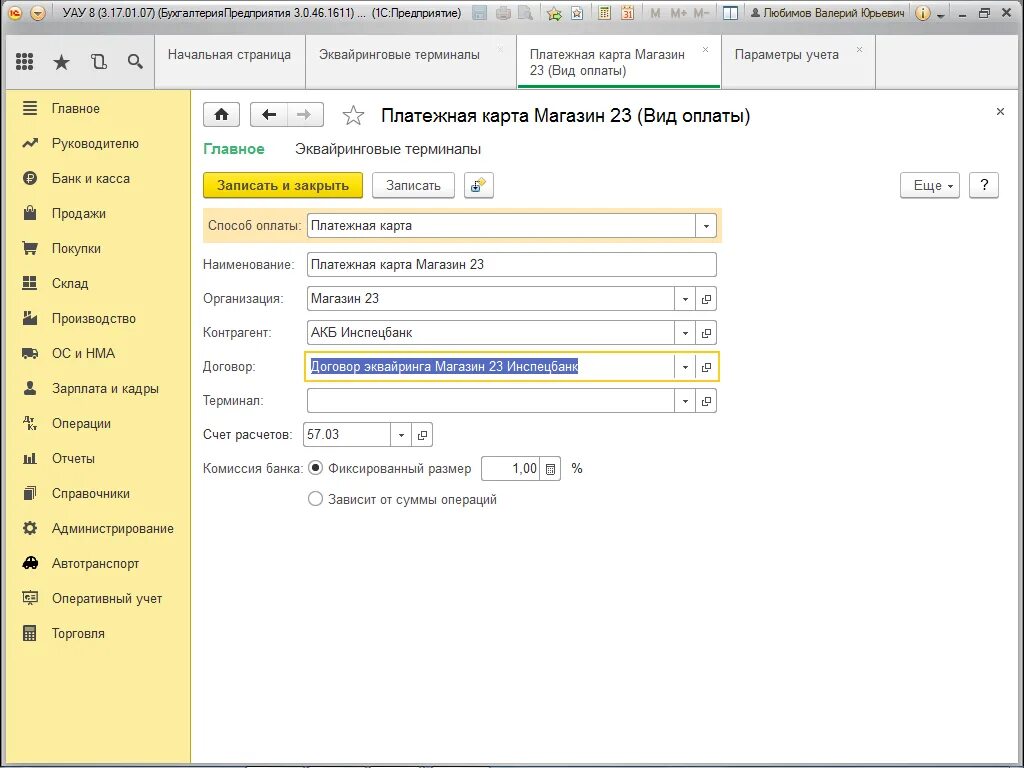Viewport: 1024px width, 768px height.
Task: Open title bar dropdown arrow near logo
Action: (x=38, y=13)
